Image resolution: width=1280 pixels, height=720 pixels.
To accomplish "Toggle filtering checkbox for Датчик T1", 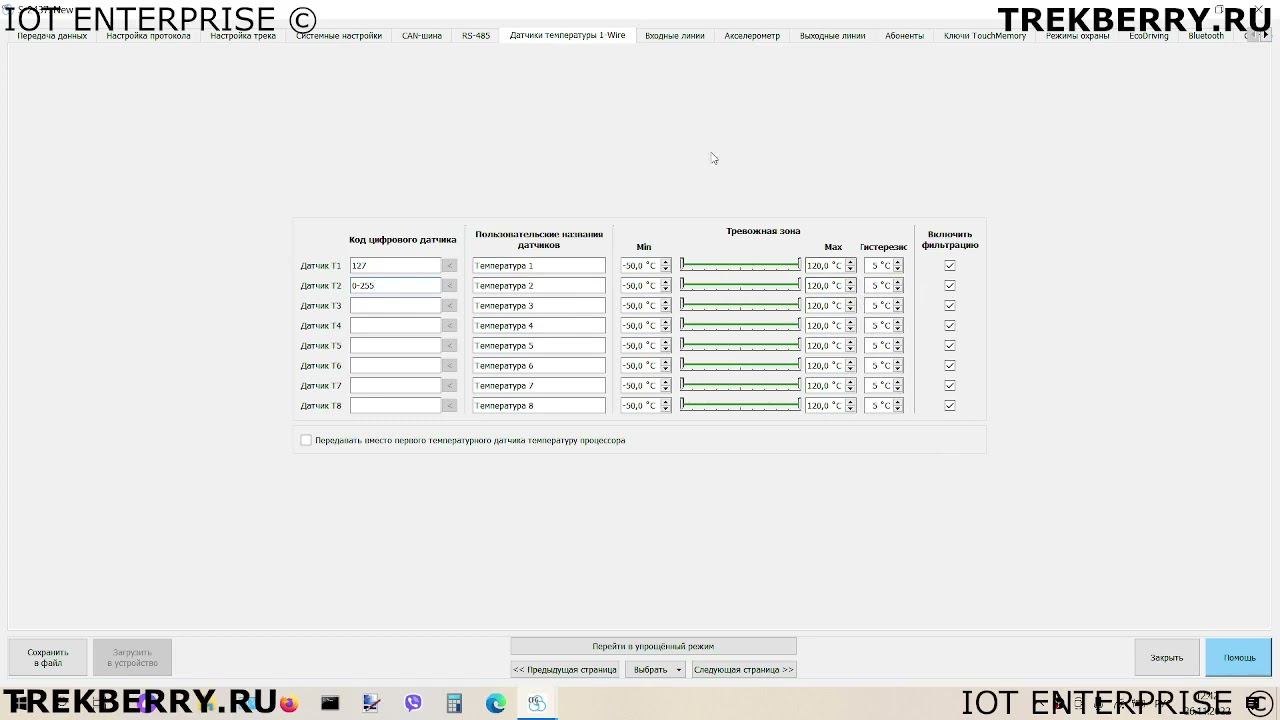I will 950,266.
